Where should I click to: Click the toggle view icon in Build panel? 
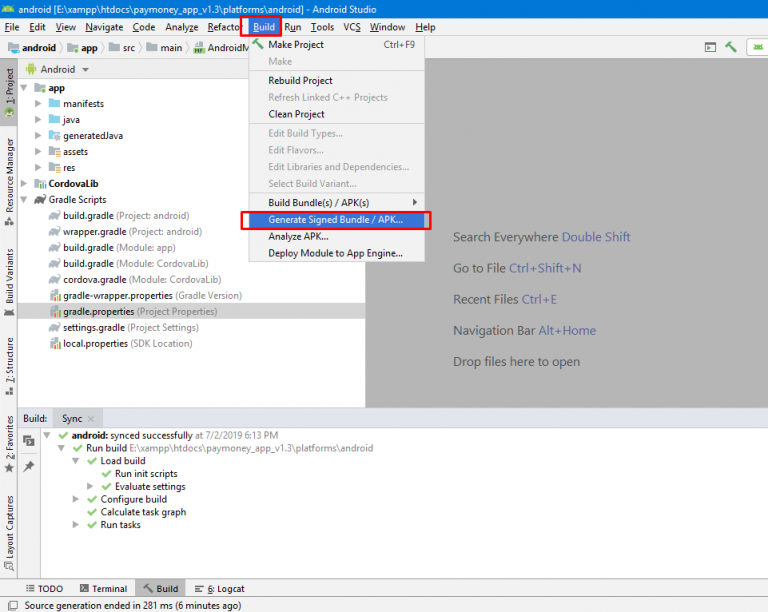[x=29, y=440]
